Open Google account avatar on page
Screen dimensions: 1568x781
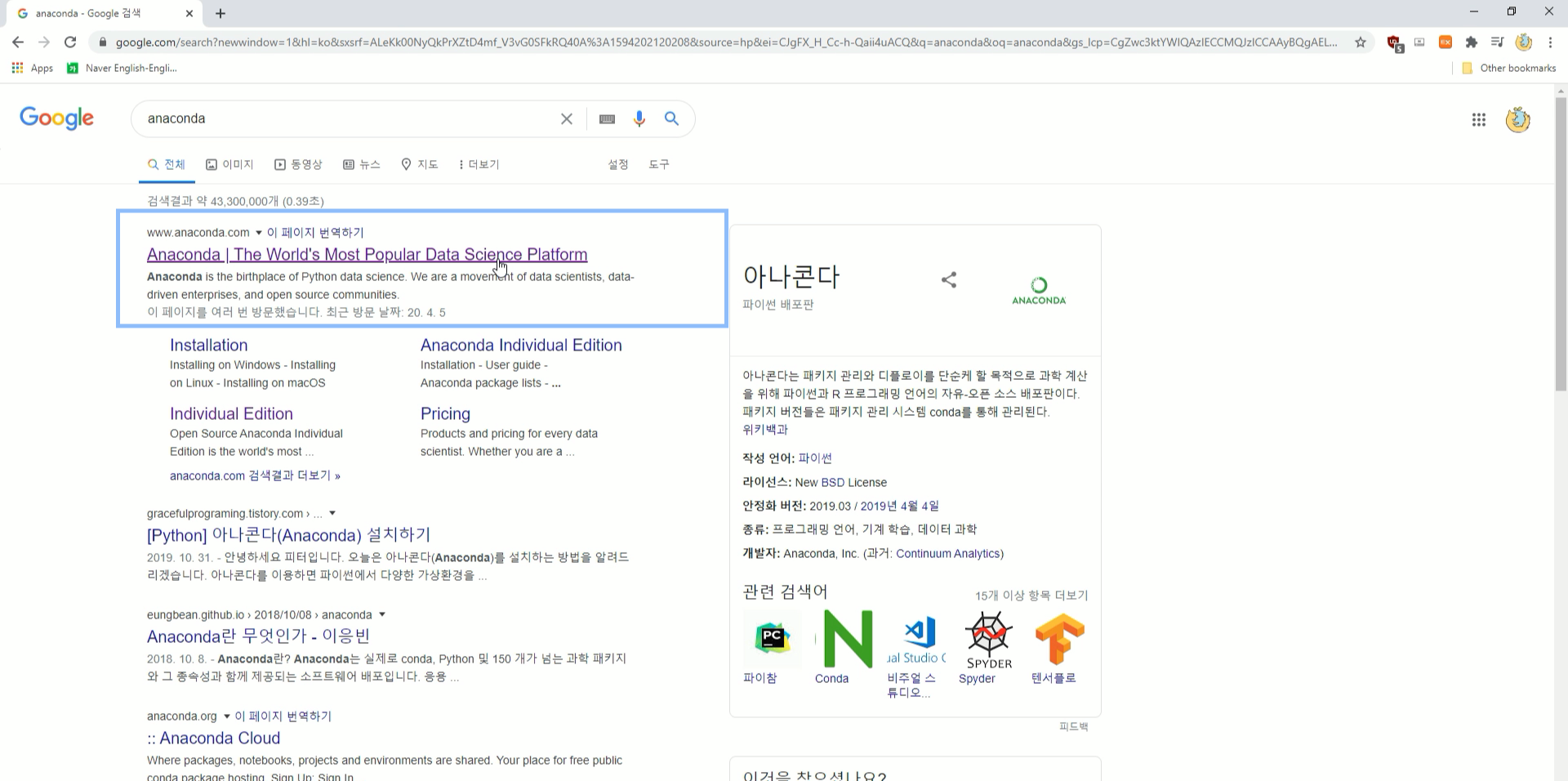1518,120
